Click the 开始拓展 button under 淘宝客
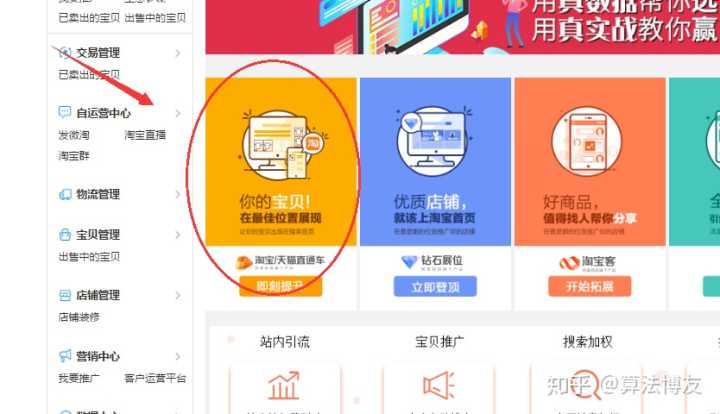Screen dimensions: 720x414 point(590,287)
